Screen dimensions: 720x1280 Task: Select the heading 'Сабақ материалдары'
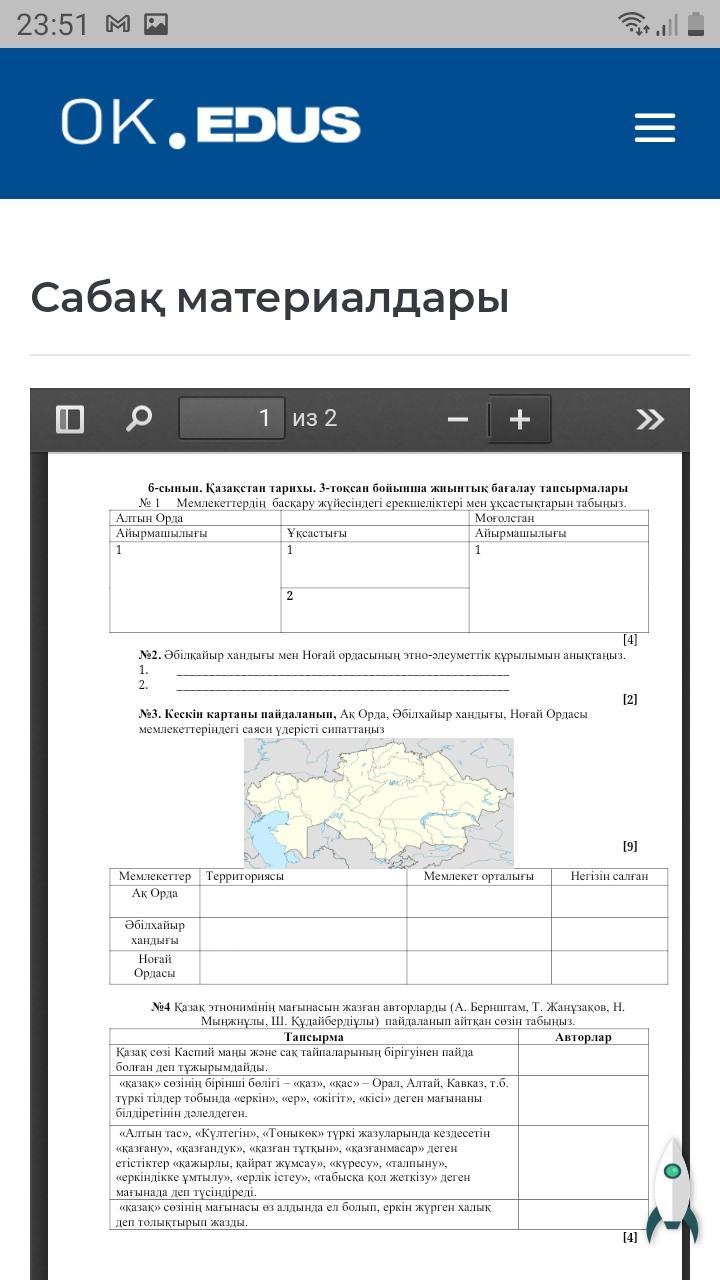point(270,298)
